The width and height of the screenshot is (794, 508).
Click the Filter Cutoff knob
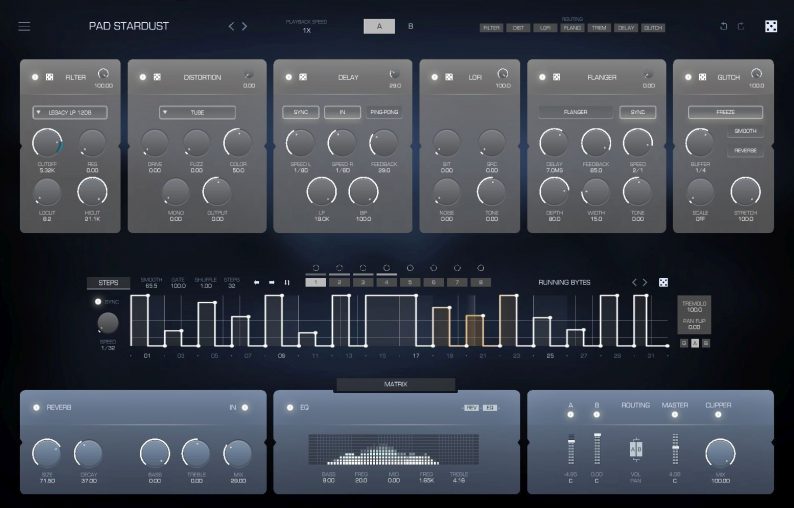[x=47, y=143]
